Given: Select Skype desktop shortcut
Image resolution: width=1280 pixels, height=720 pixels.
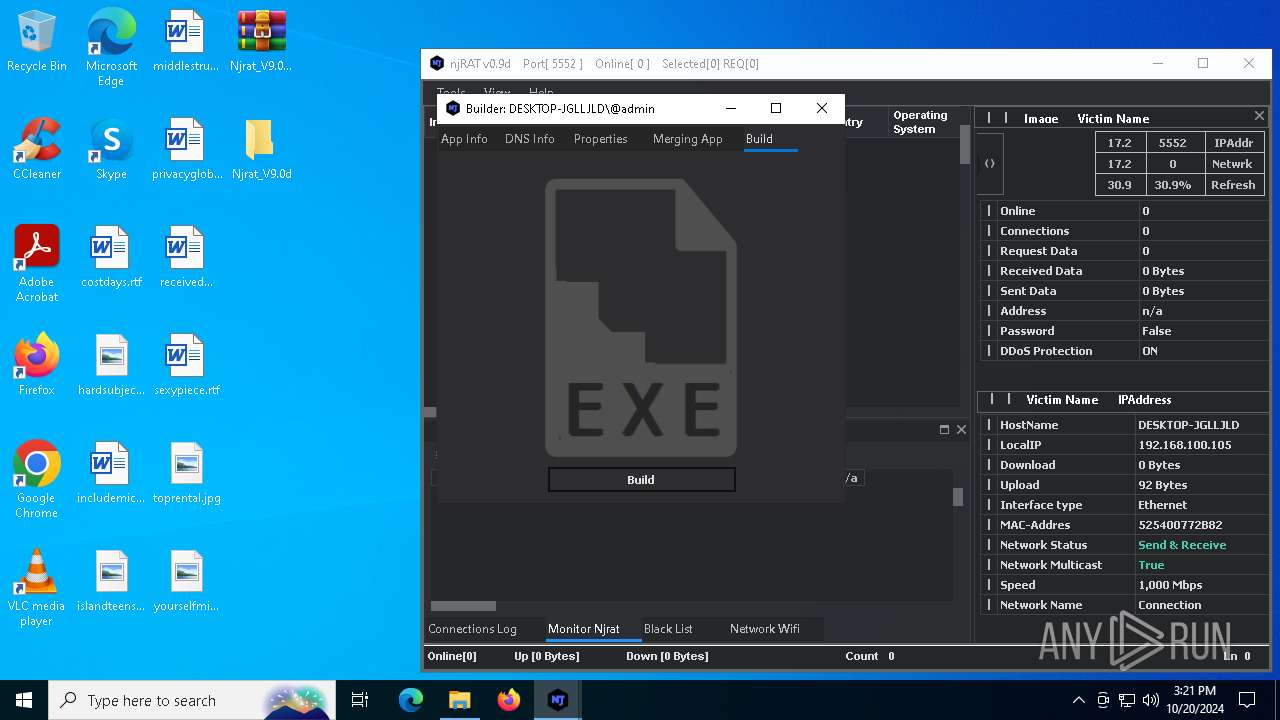Looking at the screenshot, I should pos(111,149).
